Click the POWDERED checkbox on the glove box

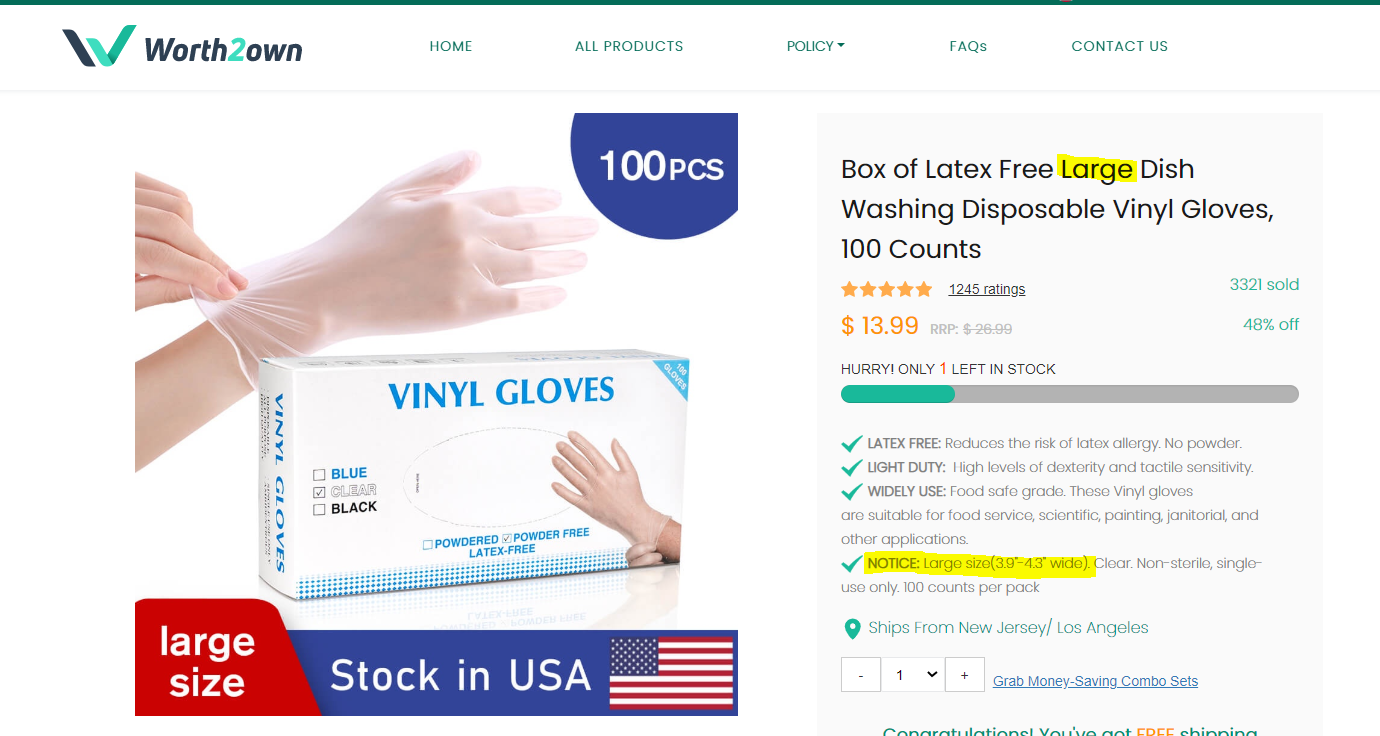(x=428, y=544)
